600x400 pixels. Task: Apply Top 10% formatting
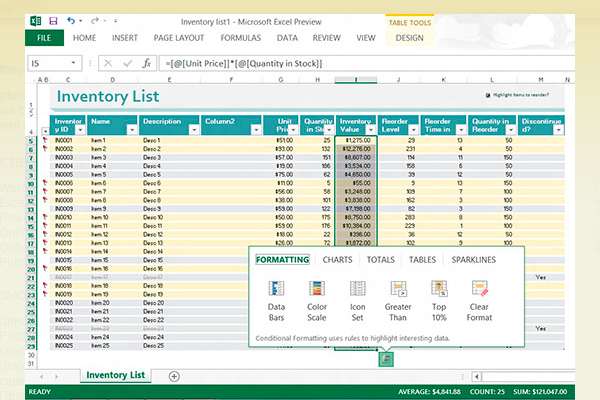pyautogui.click(x=439, y=290)
